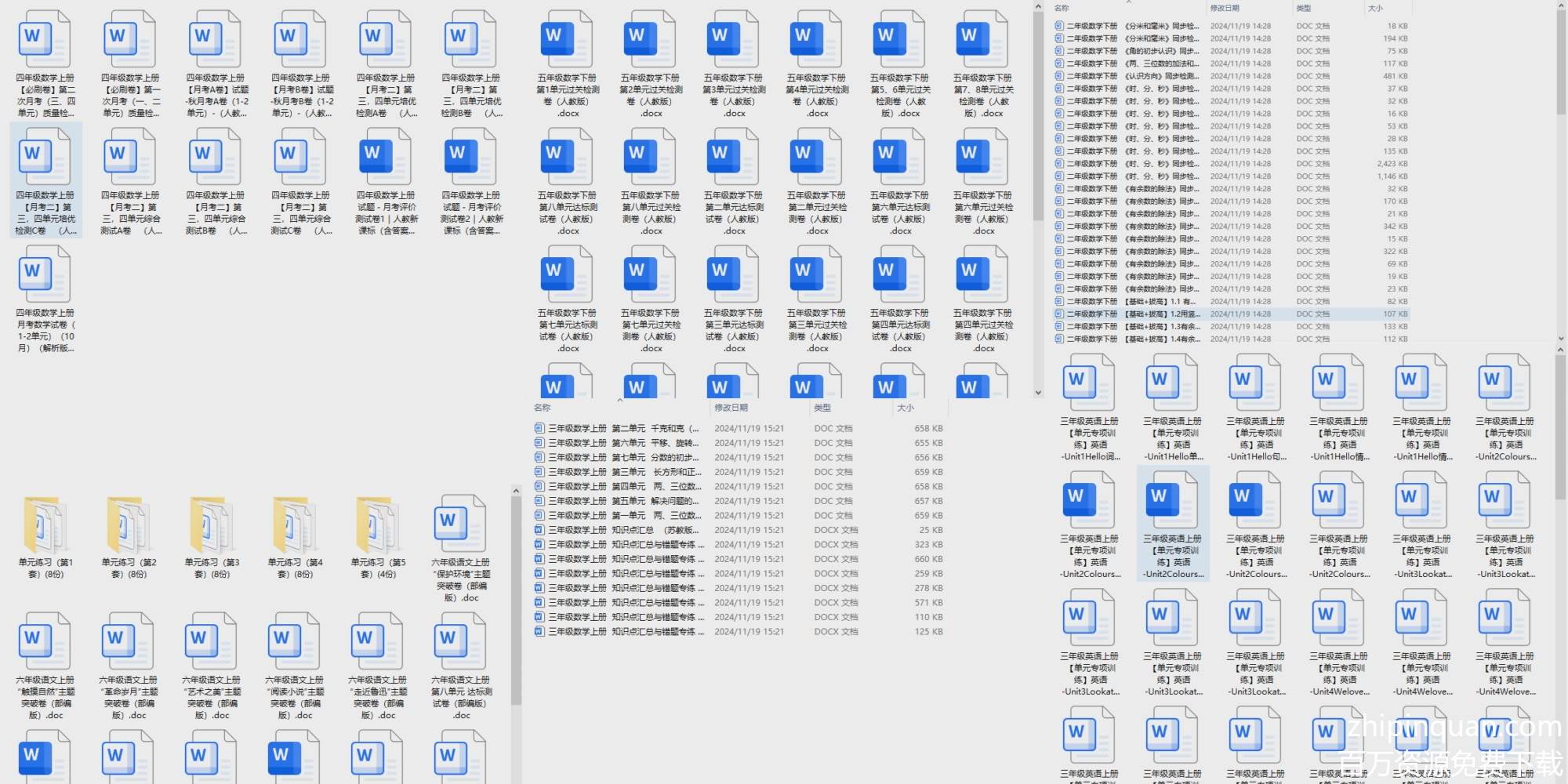Sort 二年级数学下册 list by 类型 header

click(x=1304, y=8)
